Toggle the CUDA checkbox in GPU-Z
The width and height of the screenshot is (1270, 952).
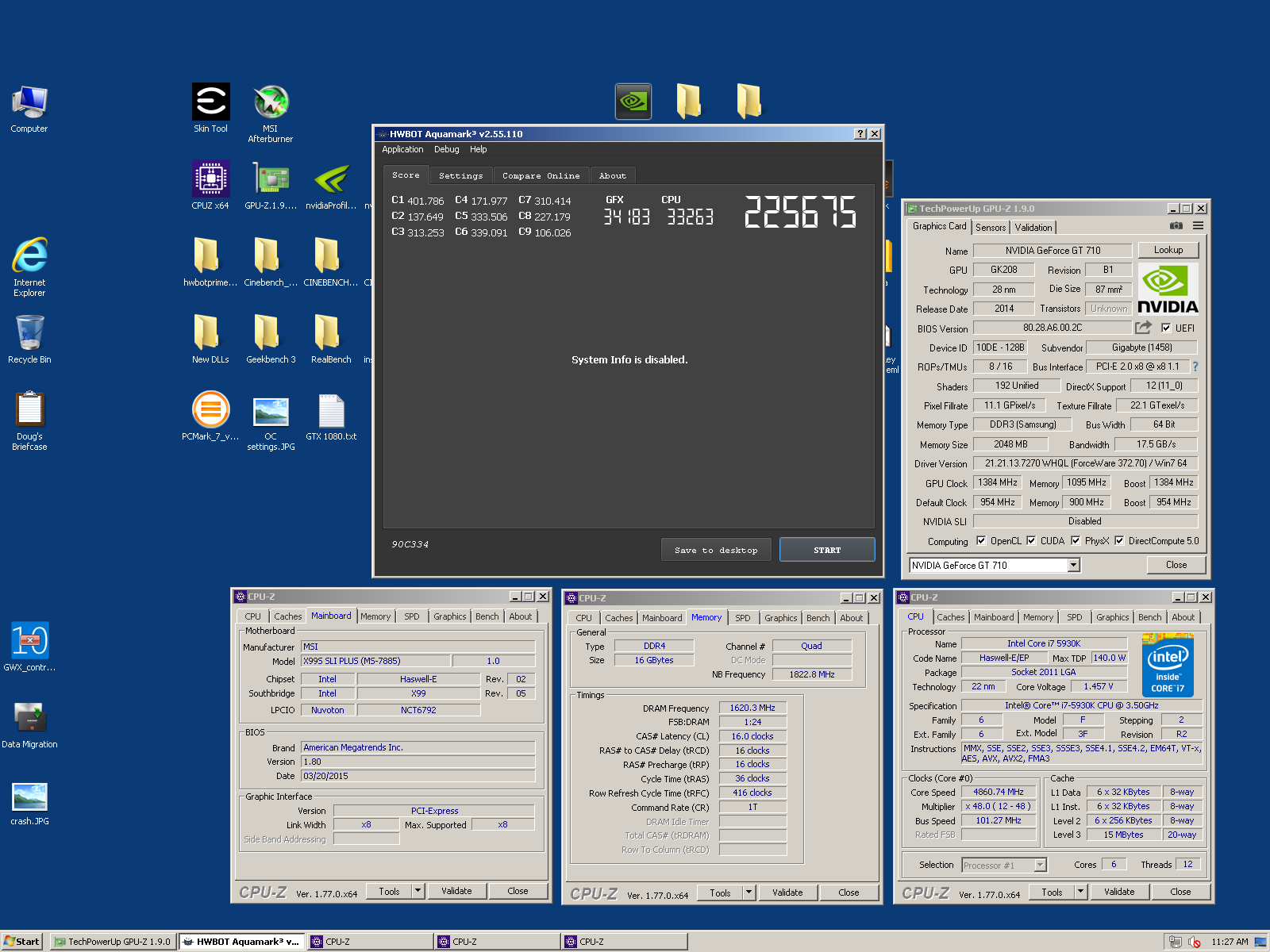(1031, 540)
